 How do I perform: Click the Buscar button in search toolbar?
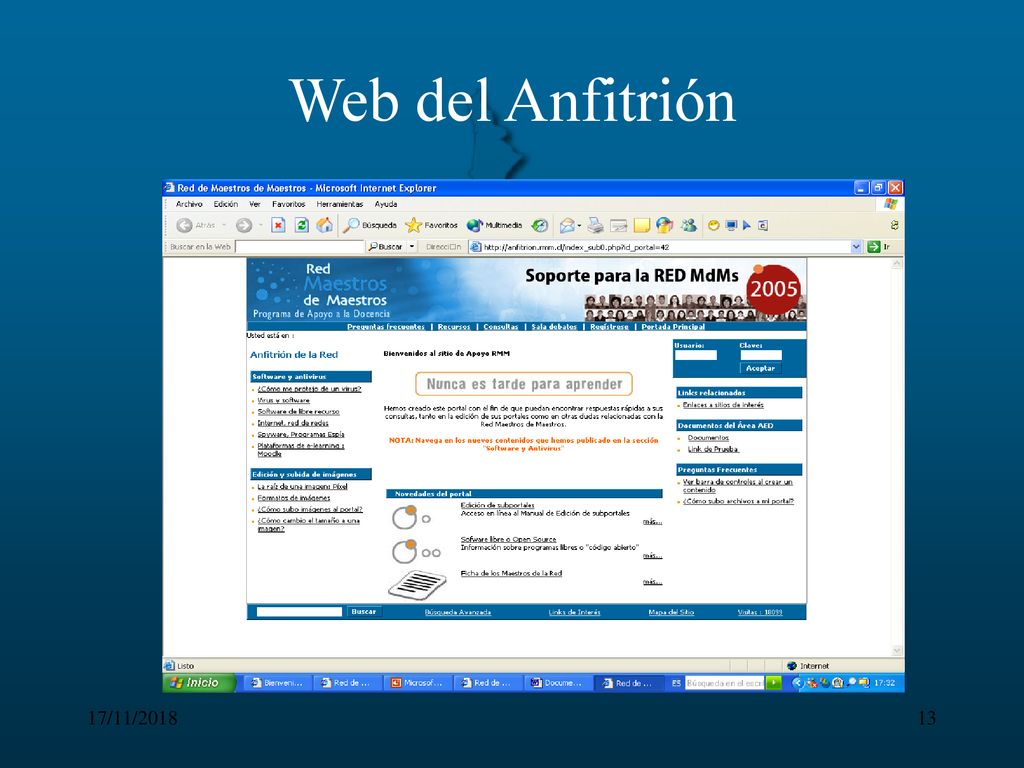[x=385, y=247]
